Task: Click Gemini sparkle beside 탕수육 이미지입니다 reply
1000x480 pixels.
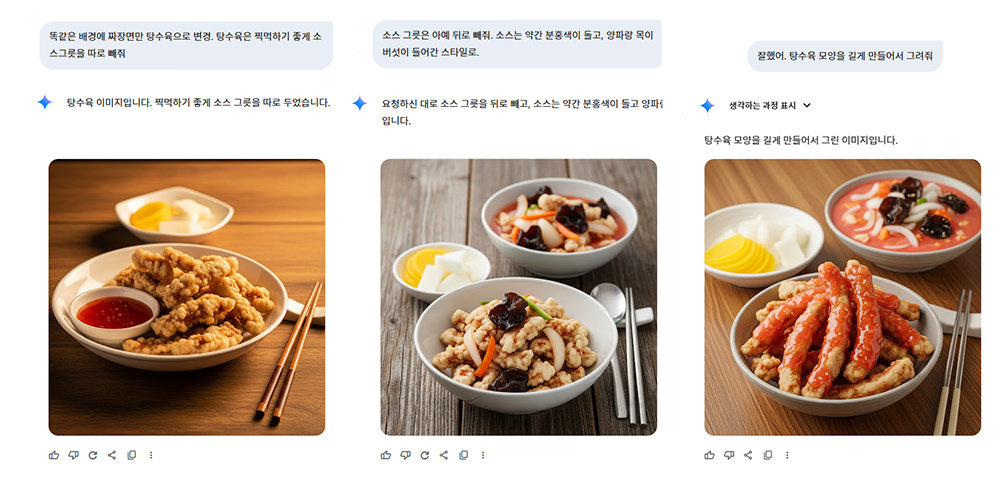Action: 44,102
